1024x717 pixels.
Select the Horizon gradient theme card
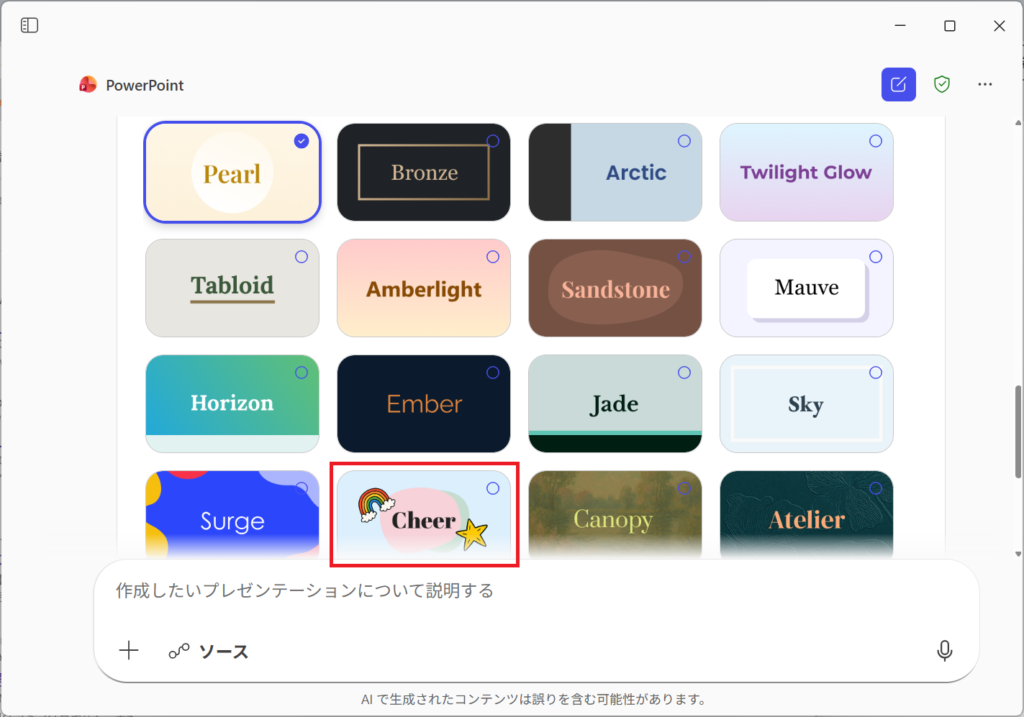point(232,403)
